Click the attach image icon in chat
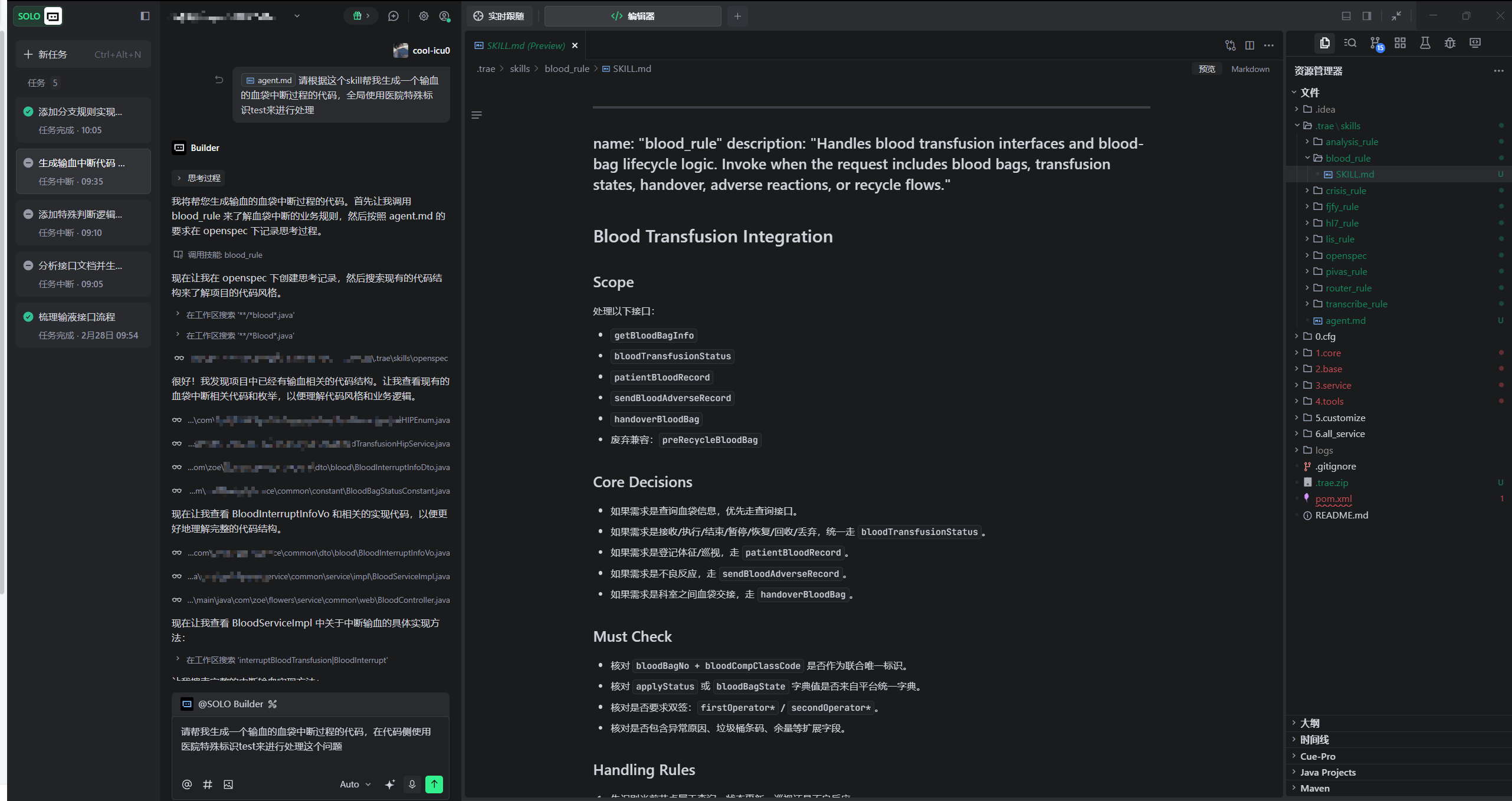 point(228,784)
